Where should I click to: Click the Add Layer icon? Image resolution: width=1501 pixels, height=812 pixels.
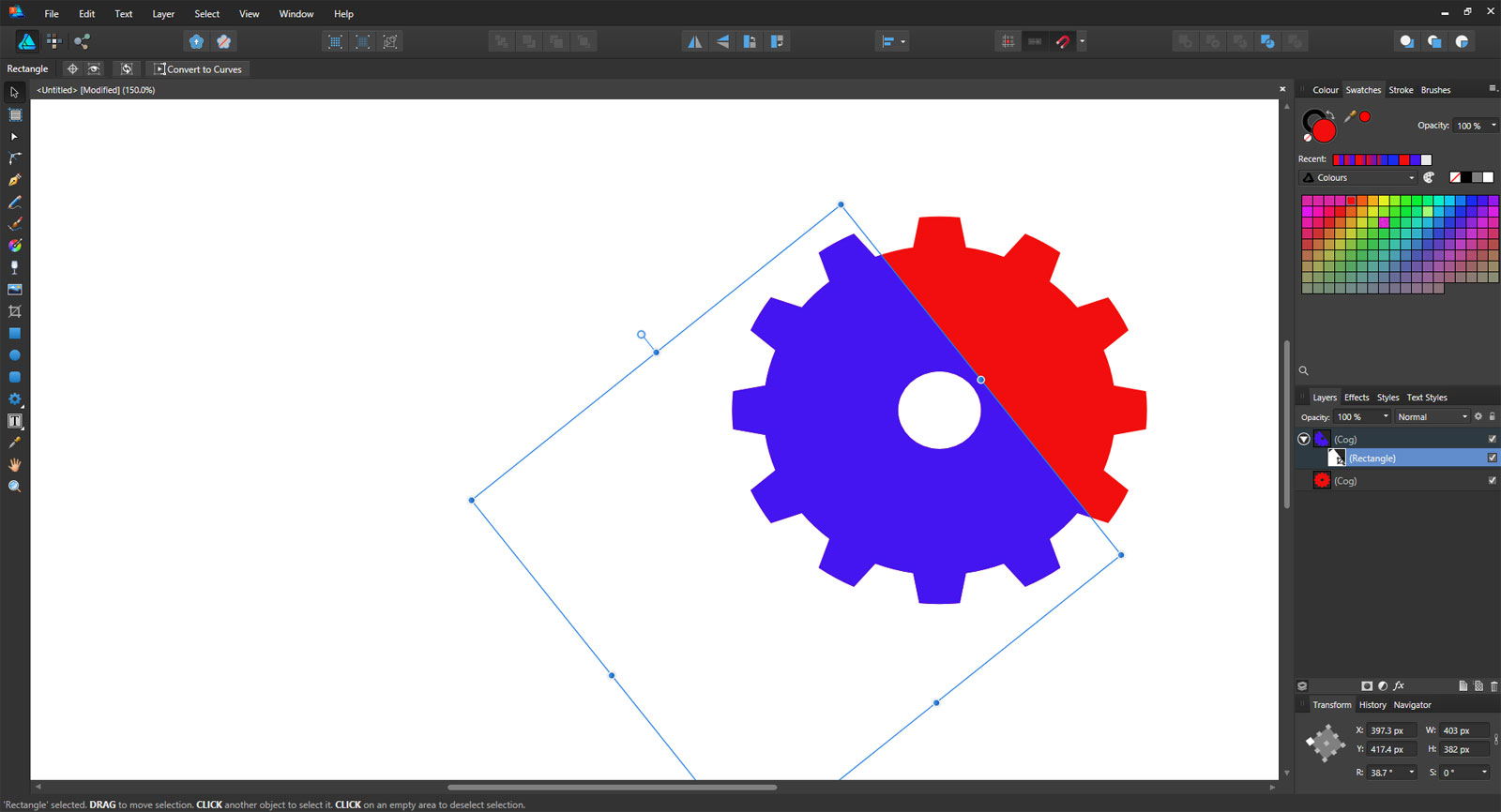click(1463, 685)
